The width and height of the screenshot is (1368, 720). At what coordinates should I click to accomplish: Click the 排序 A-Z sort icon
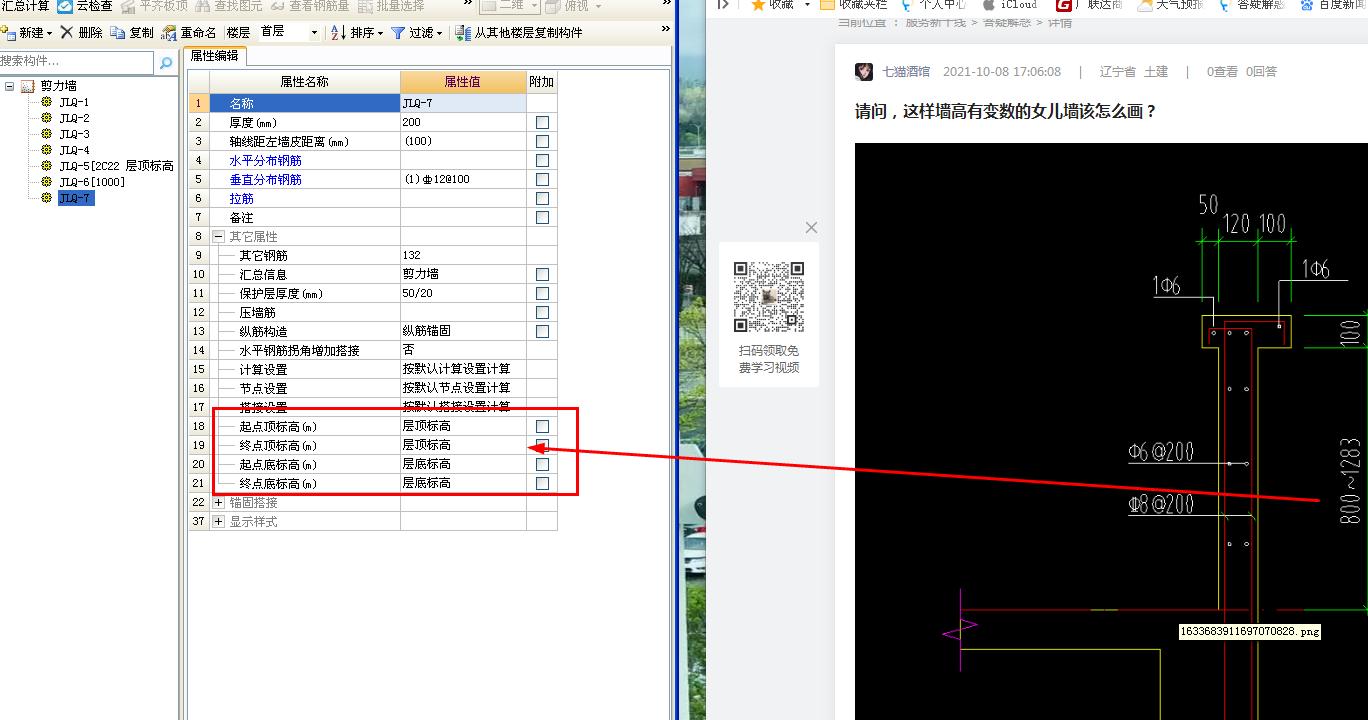click(x=338, y=33)
